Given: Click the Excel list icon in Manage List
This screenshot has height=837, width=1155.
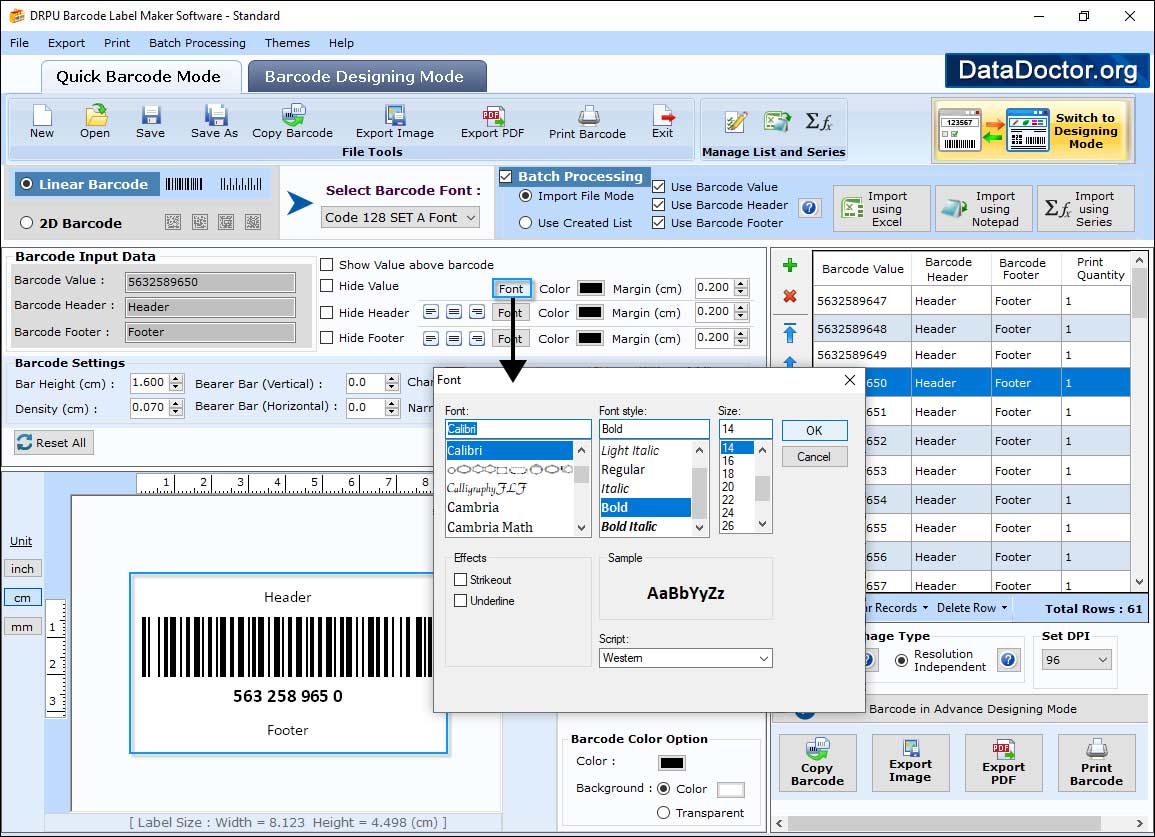Looking at the screenshot, I should click(x=777, y=122).
